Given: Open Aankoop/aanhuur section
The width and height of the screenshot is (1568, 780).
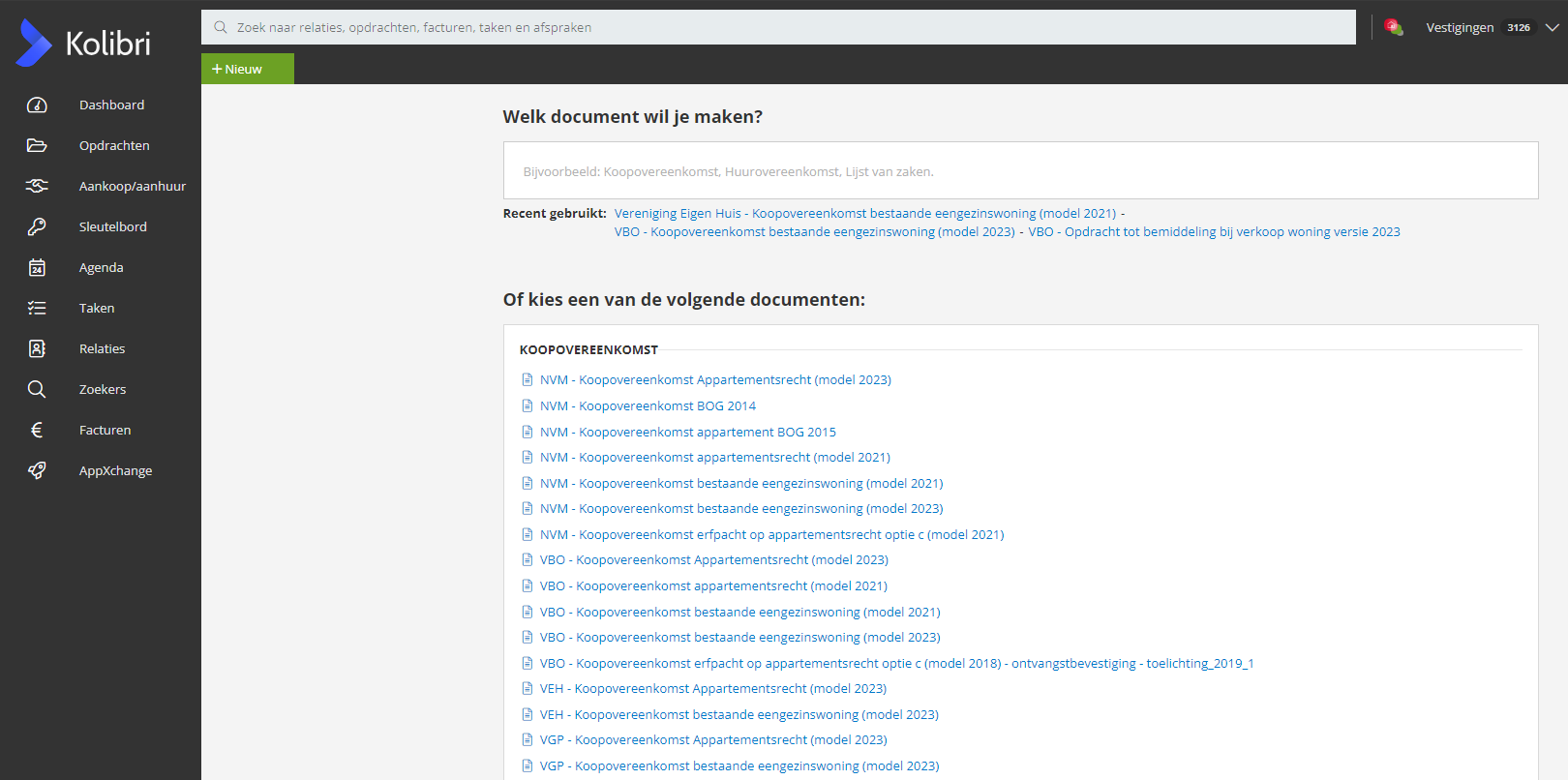Looking at the screenshot, I should coord(133,186).
